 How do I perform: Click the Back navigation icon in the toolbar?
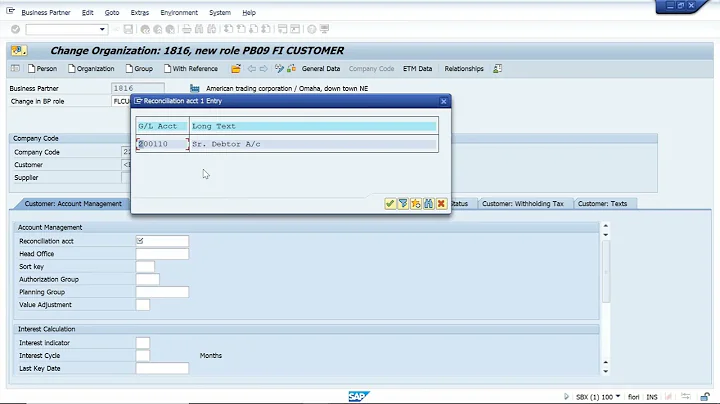tap(145, 29)
